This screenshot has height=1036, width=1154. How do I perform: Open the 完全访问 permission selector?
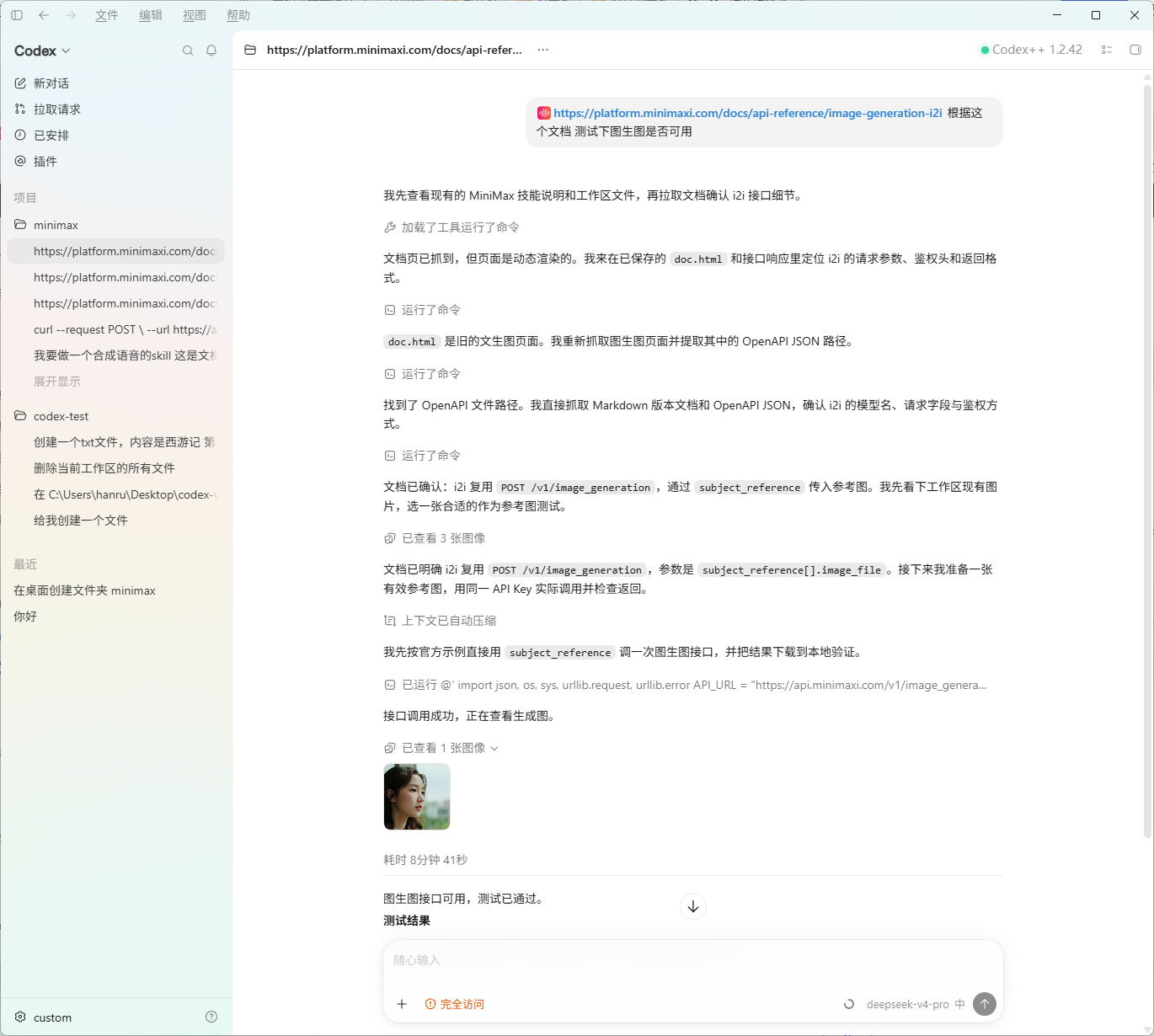pos(455,1004)
